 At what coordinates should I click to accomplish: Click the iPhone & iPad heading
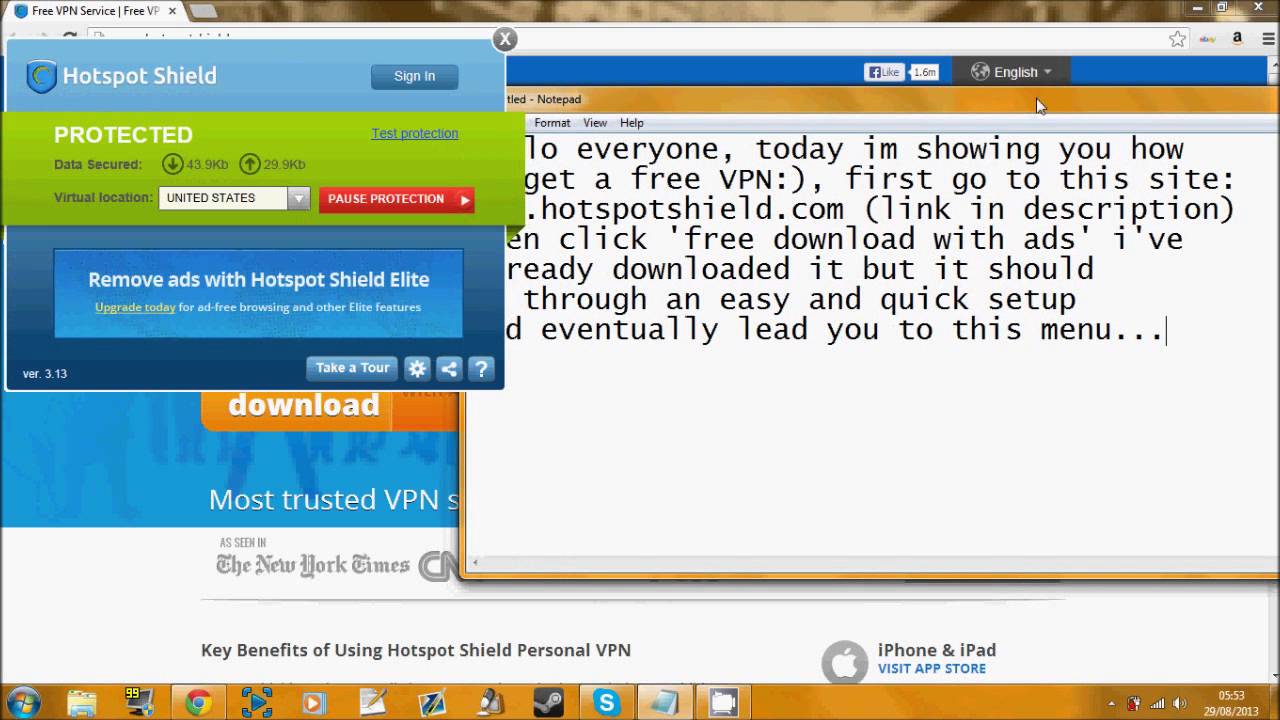click(x=937, y=650)
